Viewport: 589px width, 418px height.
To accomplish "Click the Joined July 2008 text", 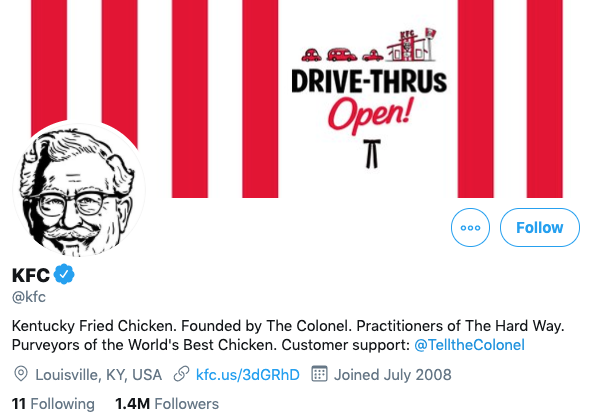I will 393,375.
